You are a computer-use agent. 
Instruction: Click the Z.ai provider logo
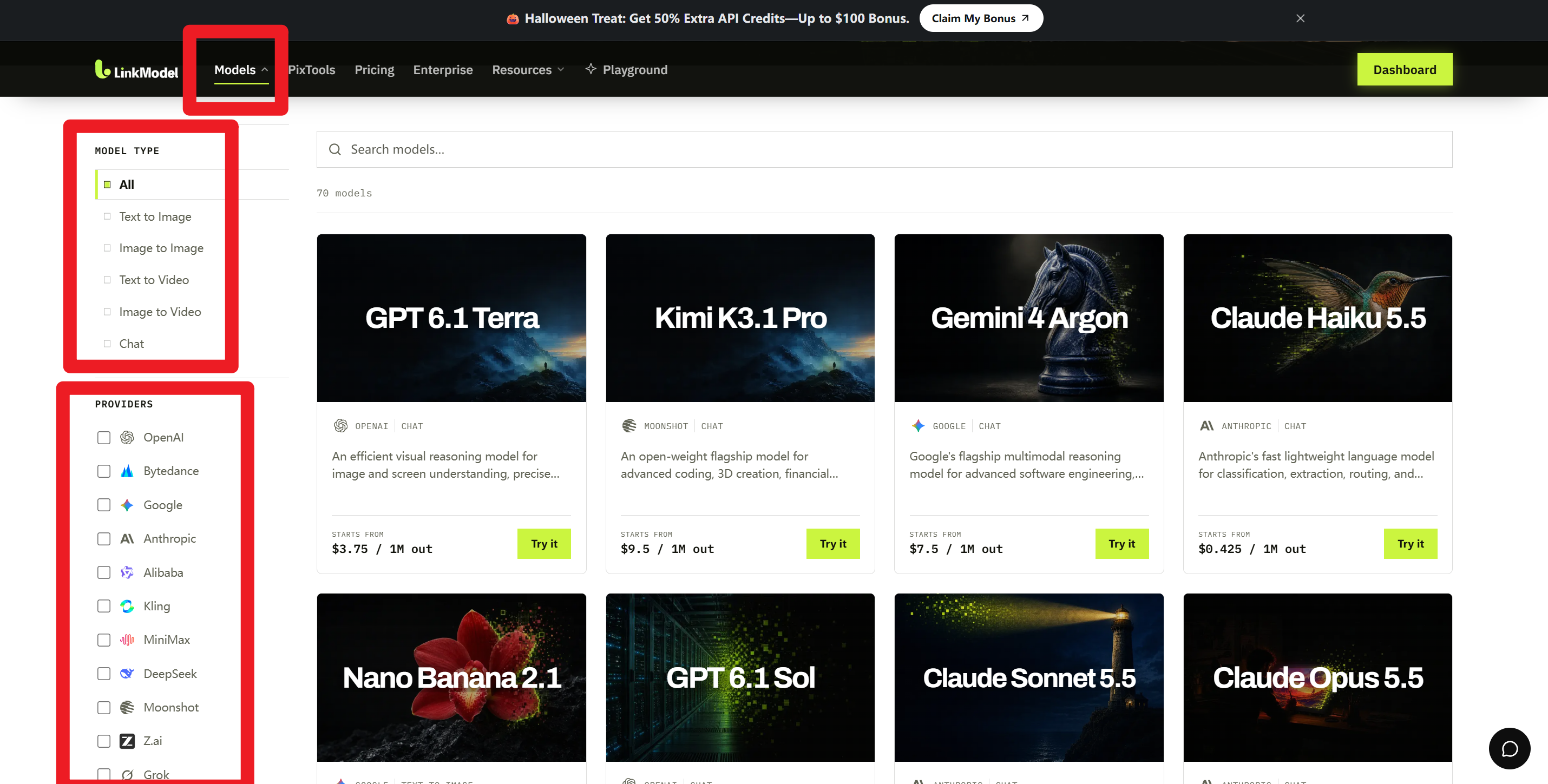pos(127,741)
